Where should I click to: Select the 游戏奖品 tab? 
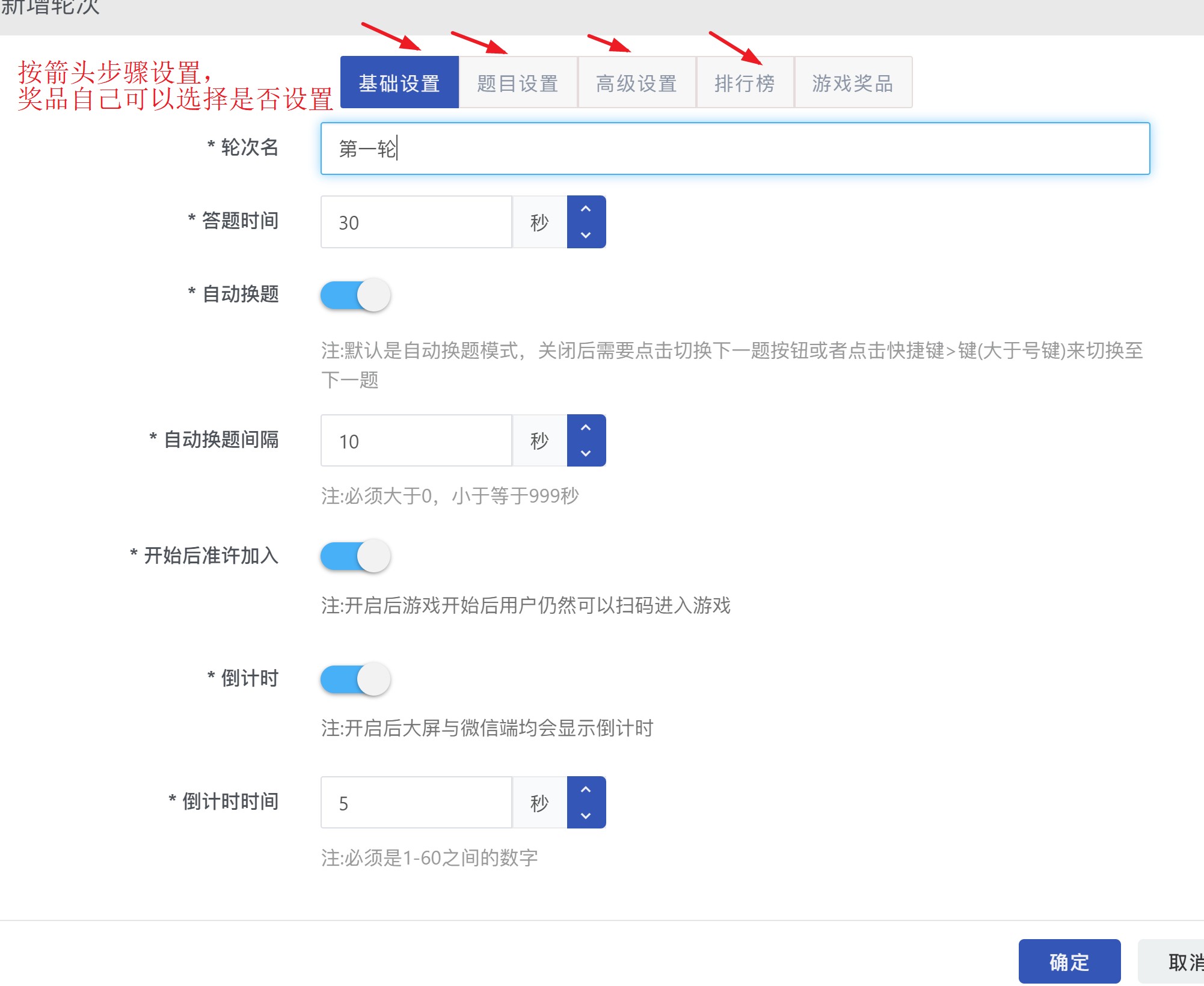click(853, 83)
